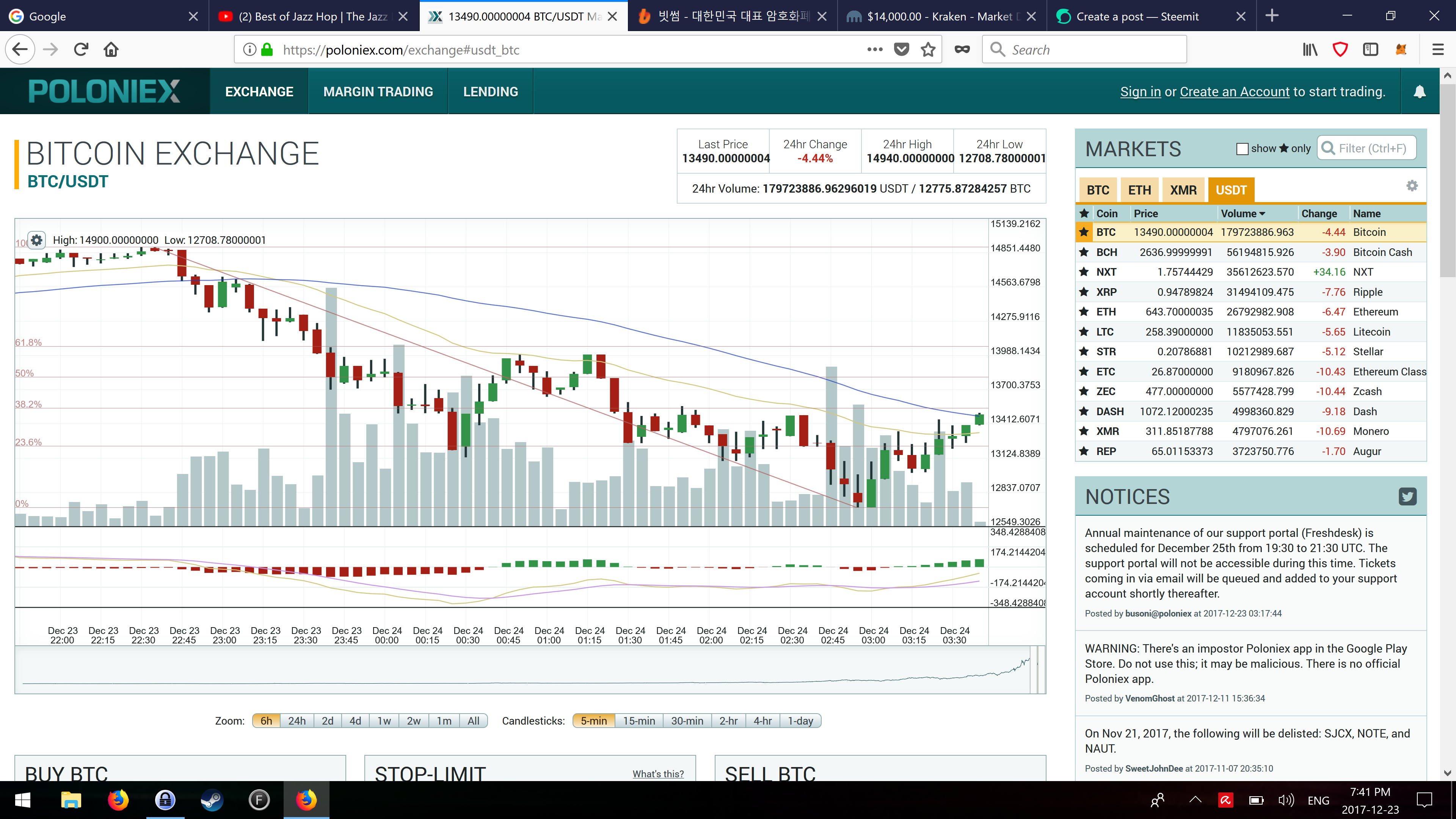Enable show starred only checkbox

pyautogui.click(x=1243, y=149)
